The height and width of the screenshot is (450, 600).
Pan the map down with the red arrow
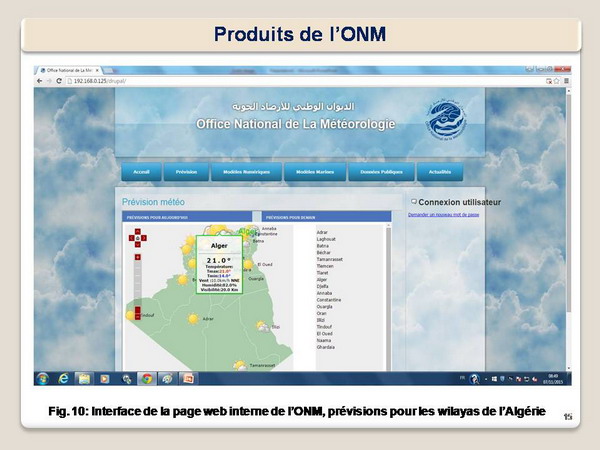138,244
